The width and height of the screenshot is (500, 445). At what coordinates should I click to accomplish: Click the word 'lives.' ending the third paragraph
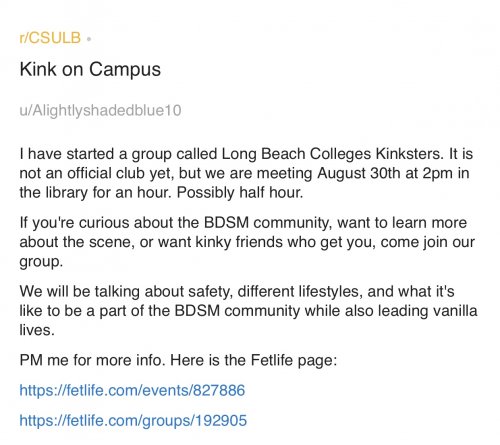pyautogui.click(x=37, y=330)
